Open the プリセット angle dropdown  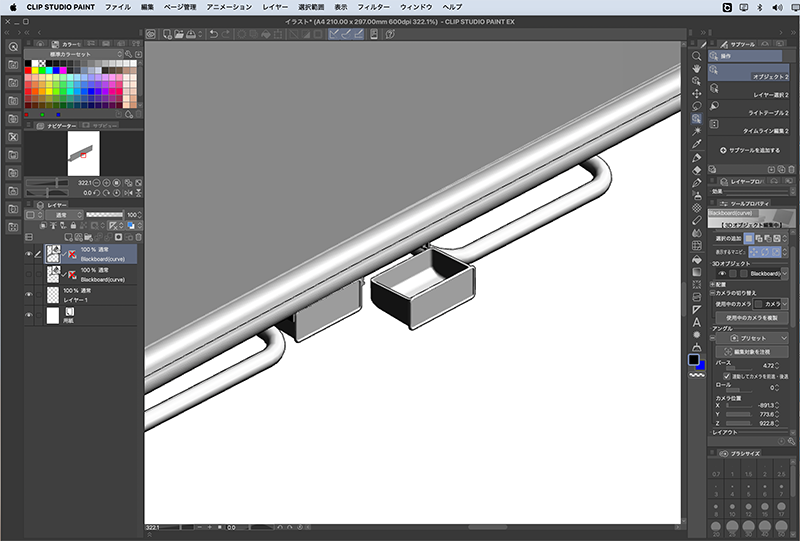pos(750,338)
